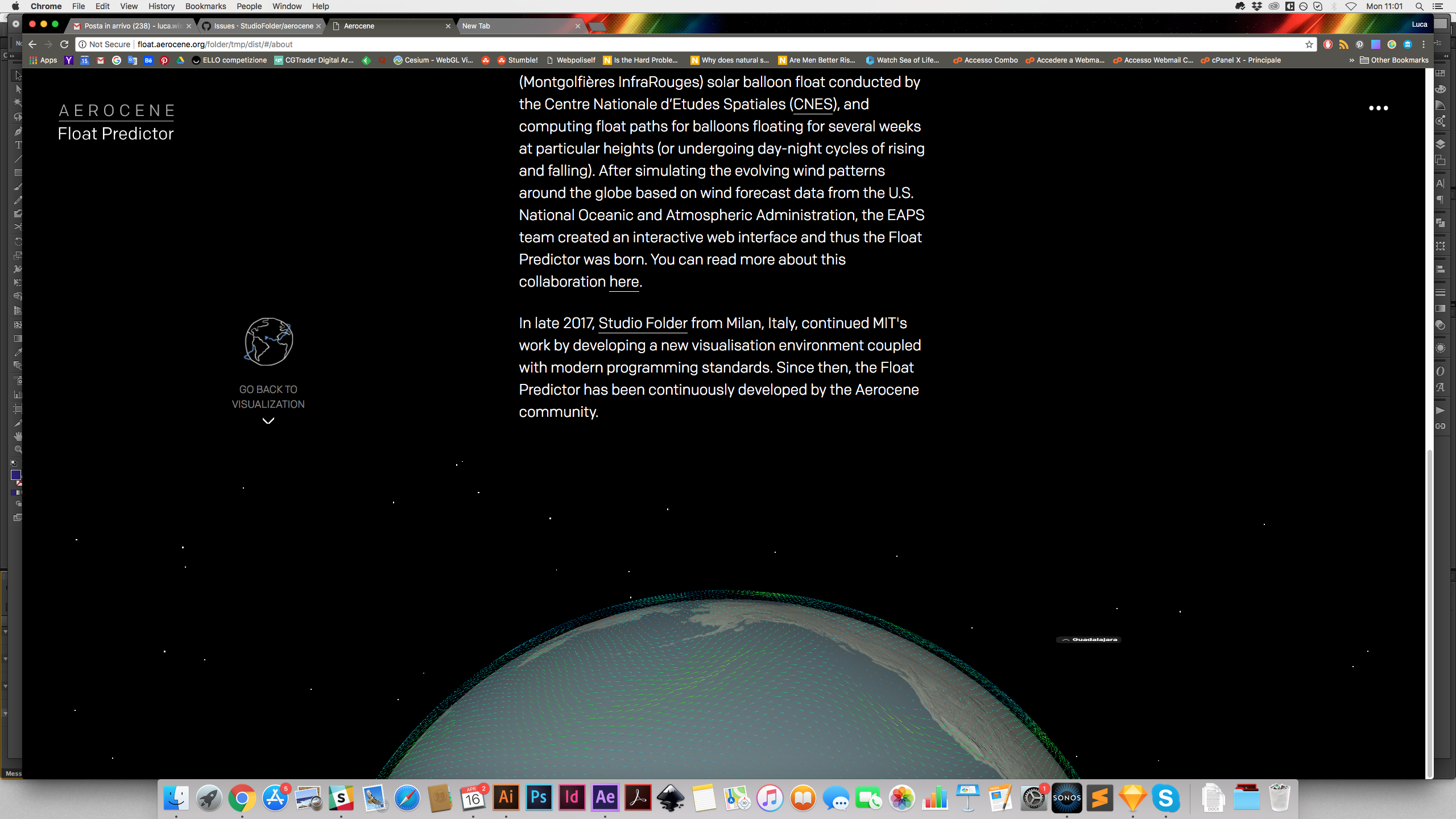Open Chrome's three-dot settings menu
The width and height of the screenshot is (1456, 819).
[1424, 44]
